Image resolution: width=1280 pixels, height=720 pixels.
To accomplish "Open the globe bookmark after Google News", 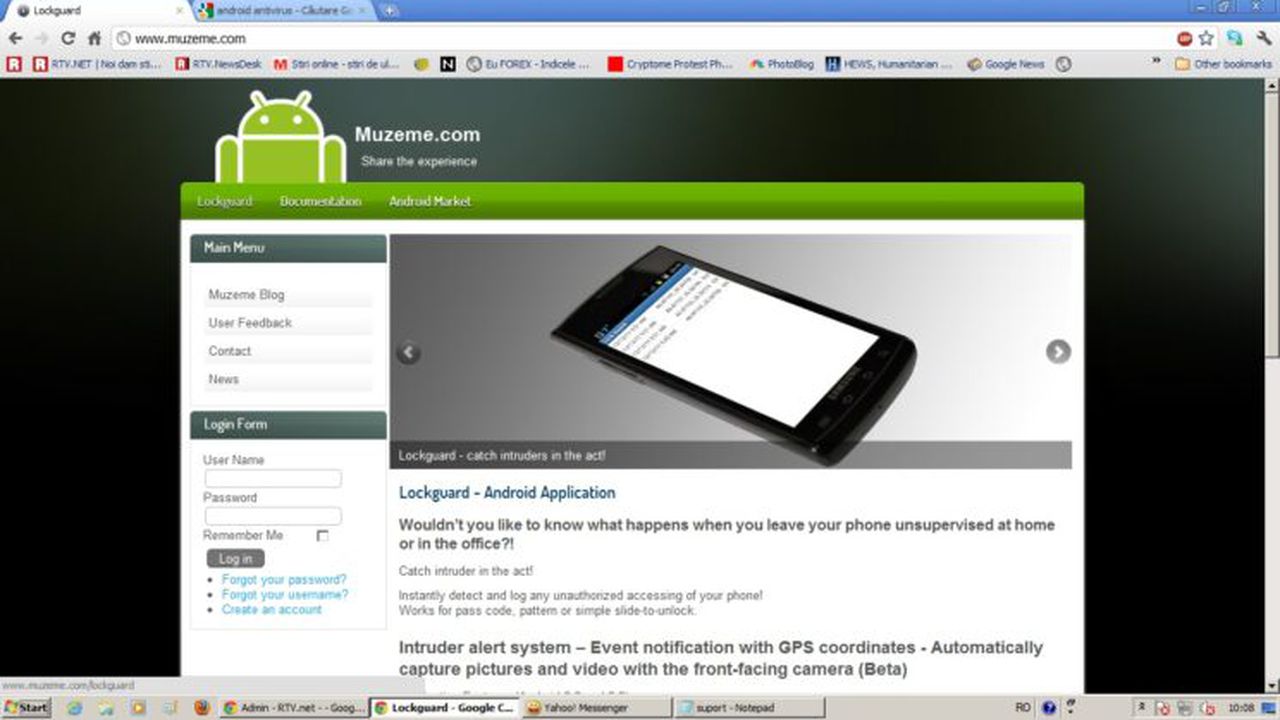I will click(x=1063, y=64).
